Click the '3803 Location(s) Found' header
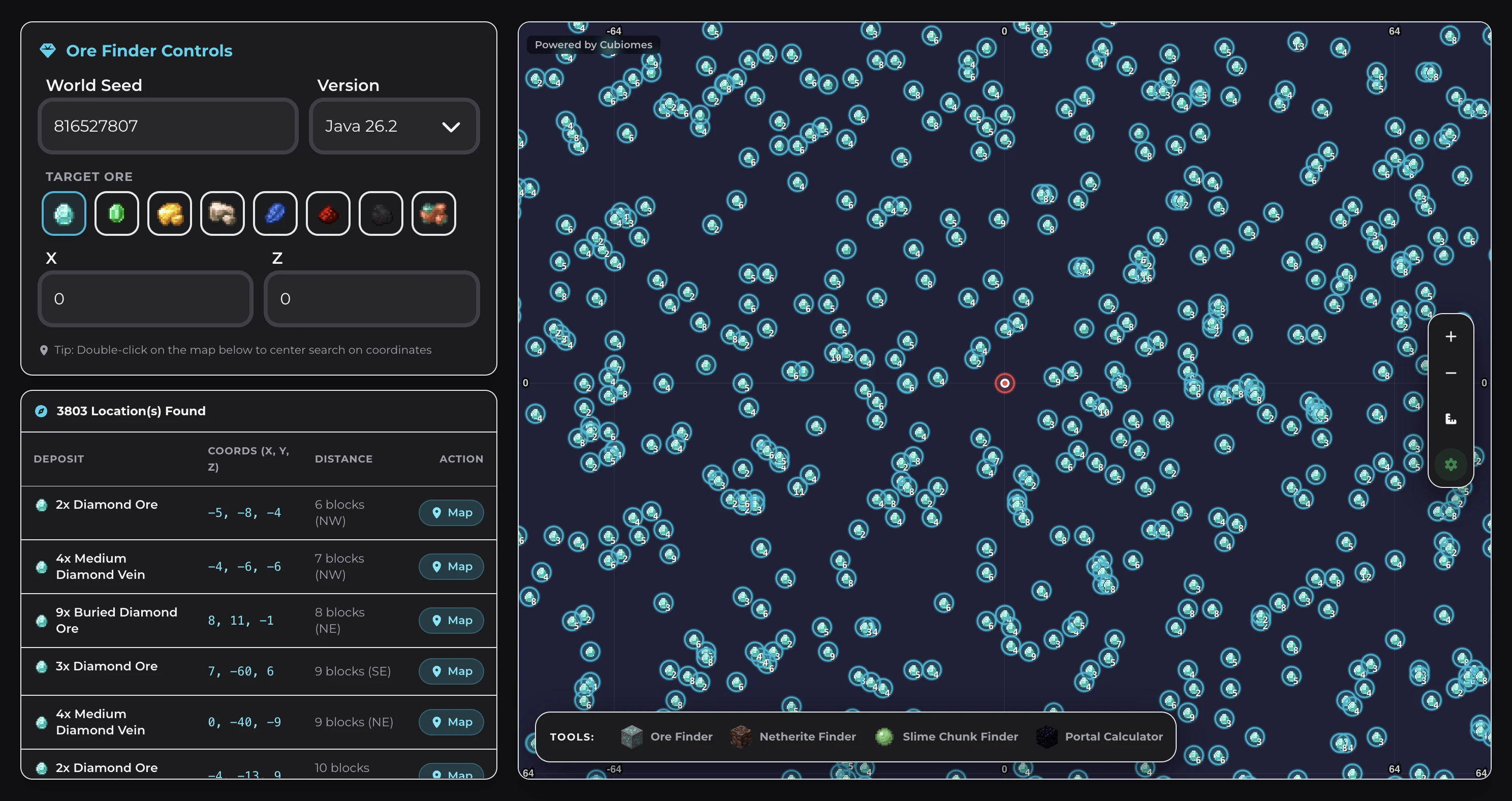The image size is (1512, 801). pos(131,411)
